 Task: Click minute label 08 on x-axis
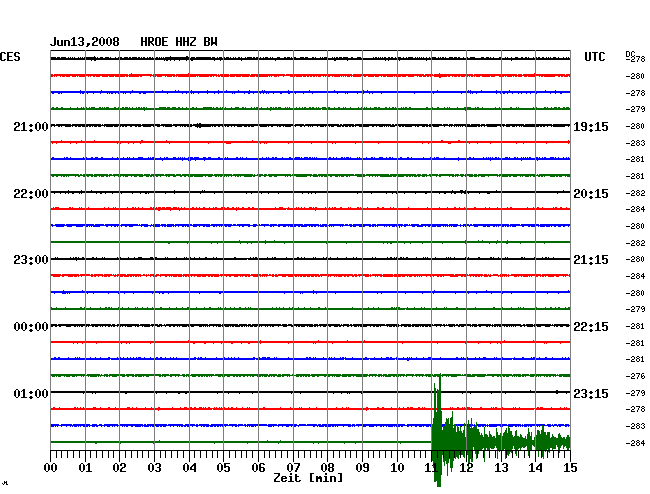(x=327, y=467)
